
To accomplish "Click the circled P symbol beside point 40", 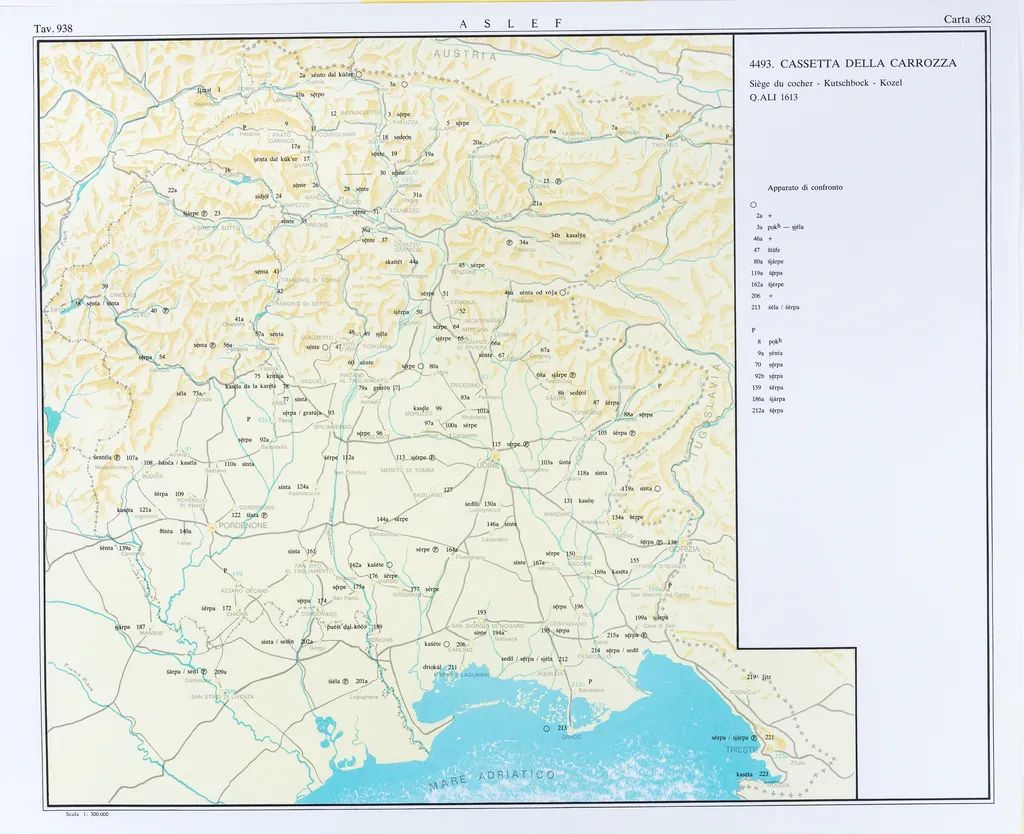I will point(166,311).
